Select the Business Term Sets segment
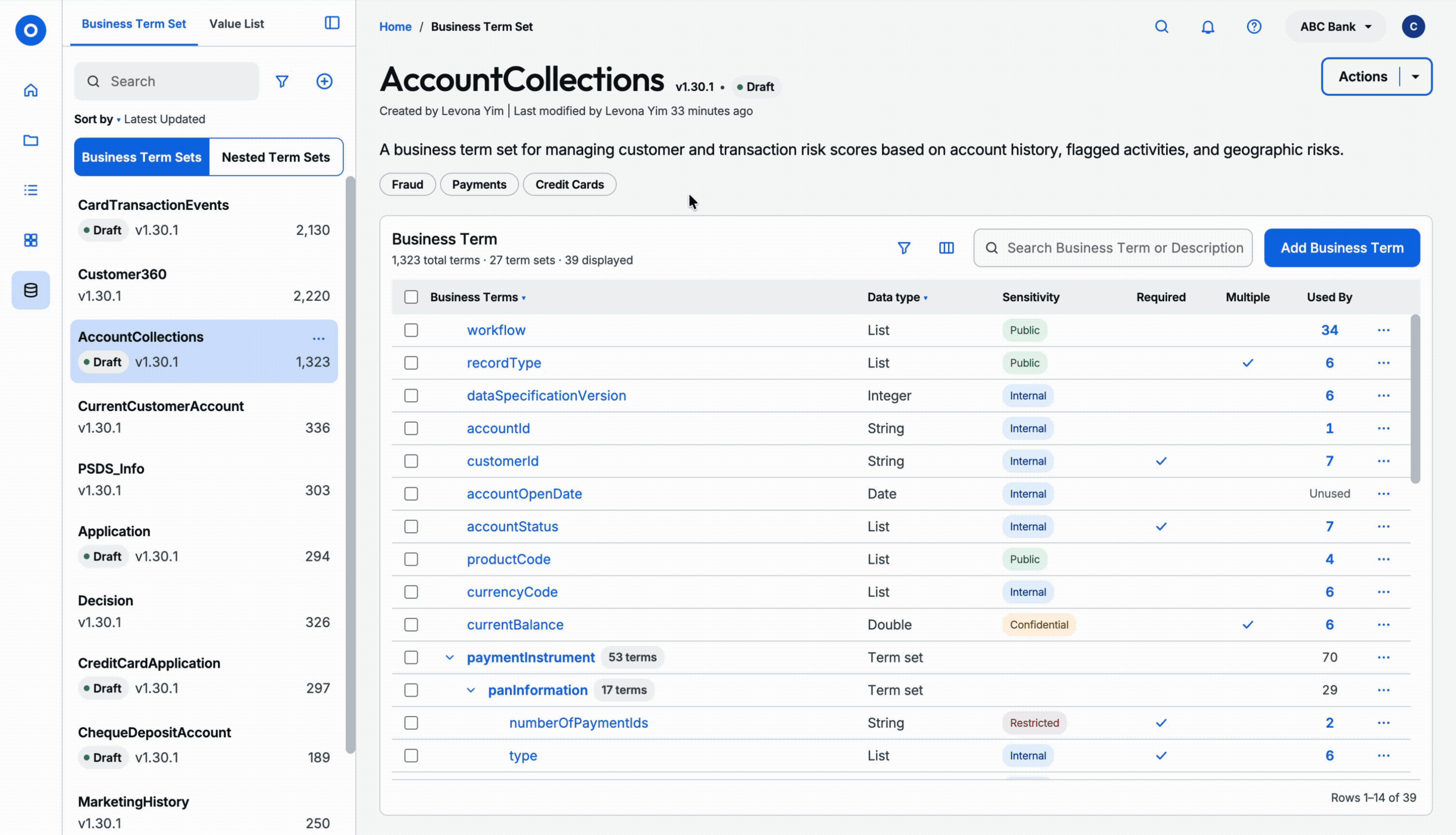 tap(142, 157)
